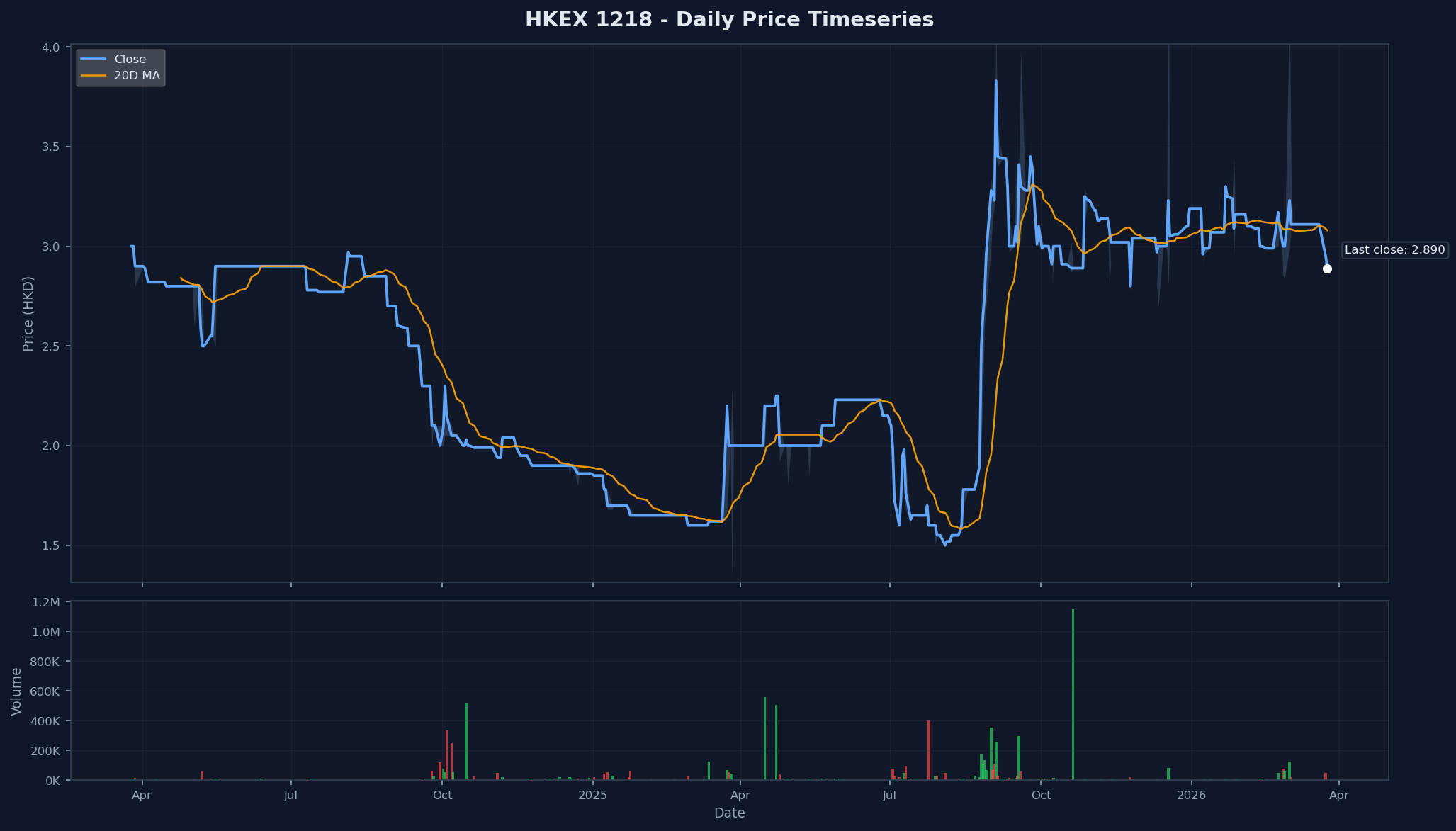
Task: Click the 2026 date axis label
Action: click(1191, 796)
